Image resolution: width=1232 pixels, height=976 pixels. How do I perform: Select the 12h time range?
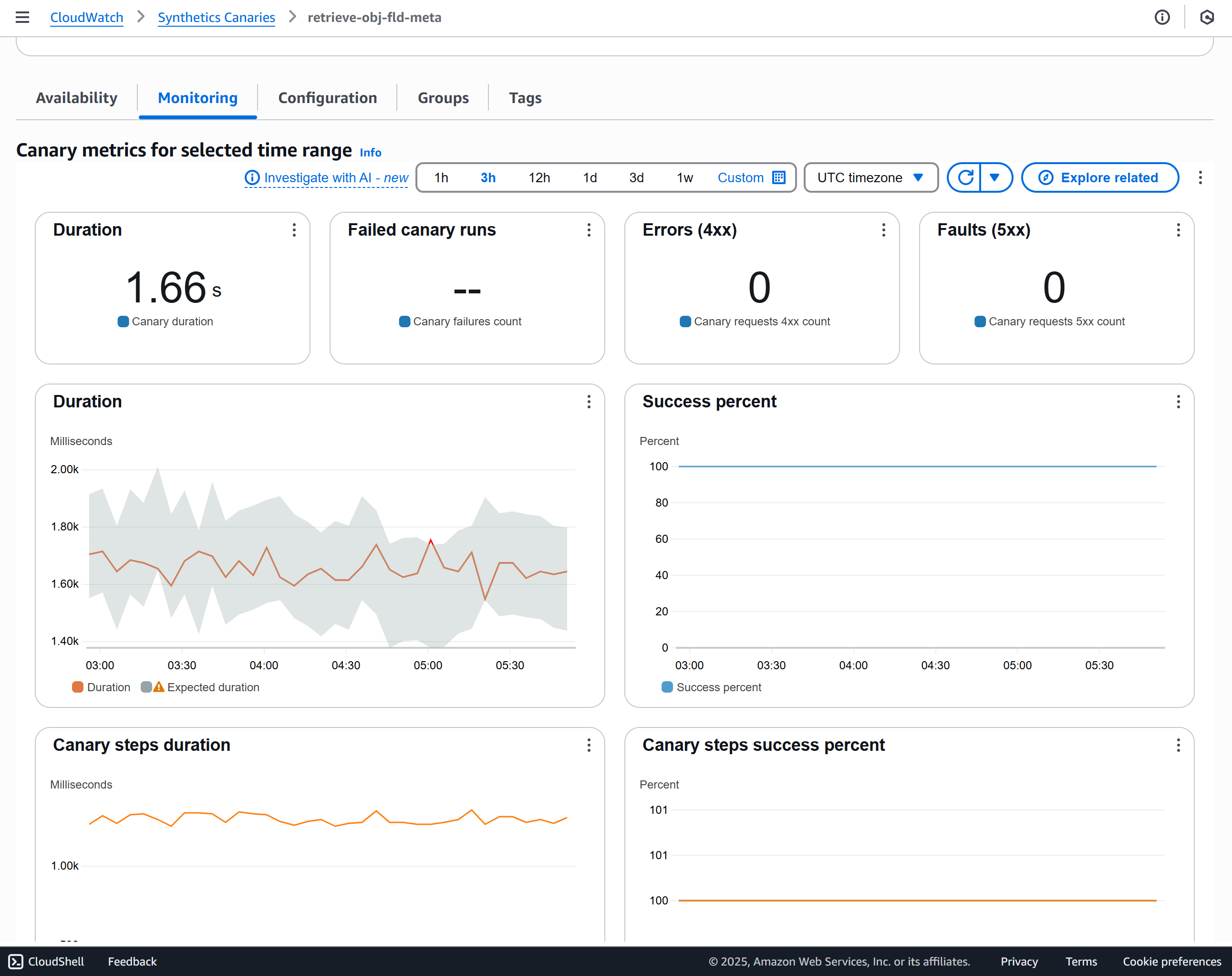(x=539, y=177)
